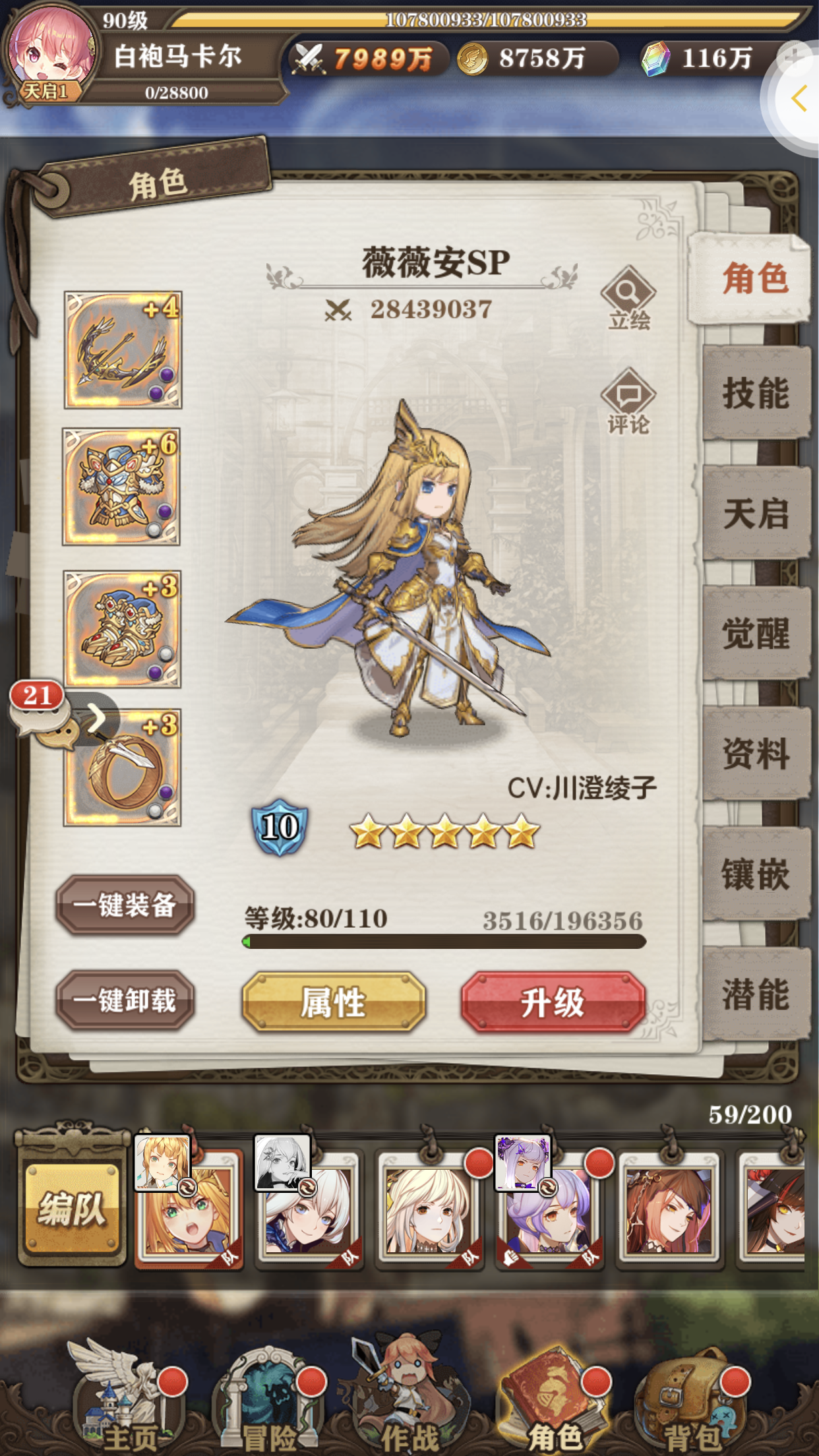Switch to the 技能 skills tab

756,393
